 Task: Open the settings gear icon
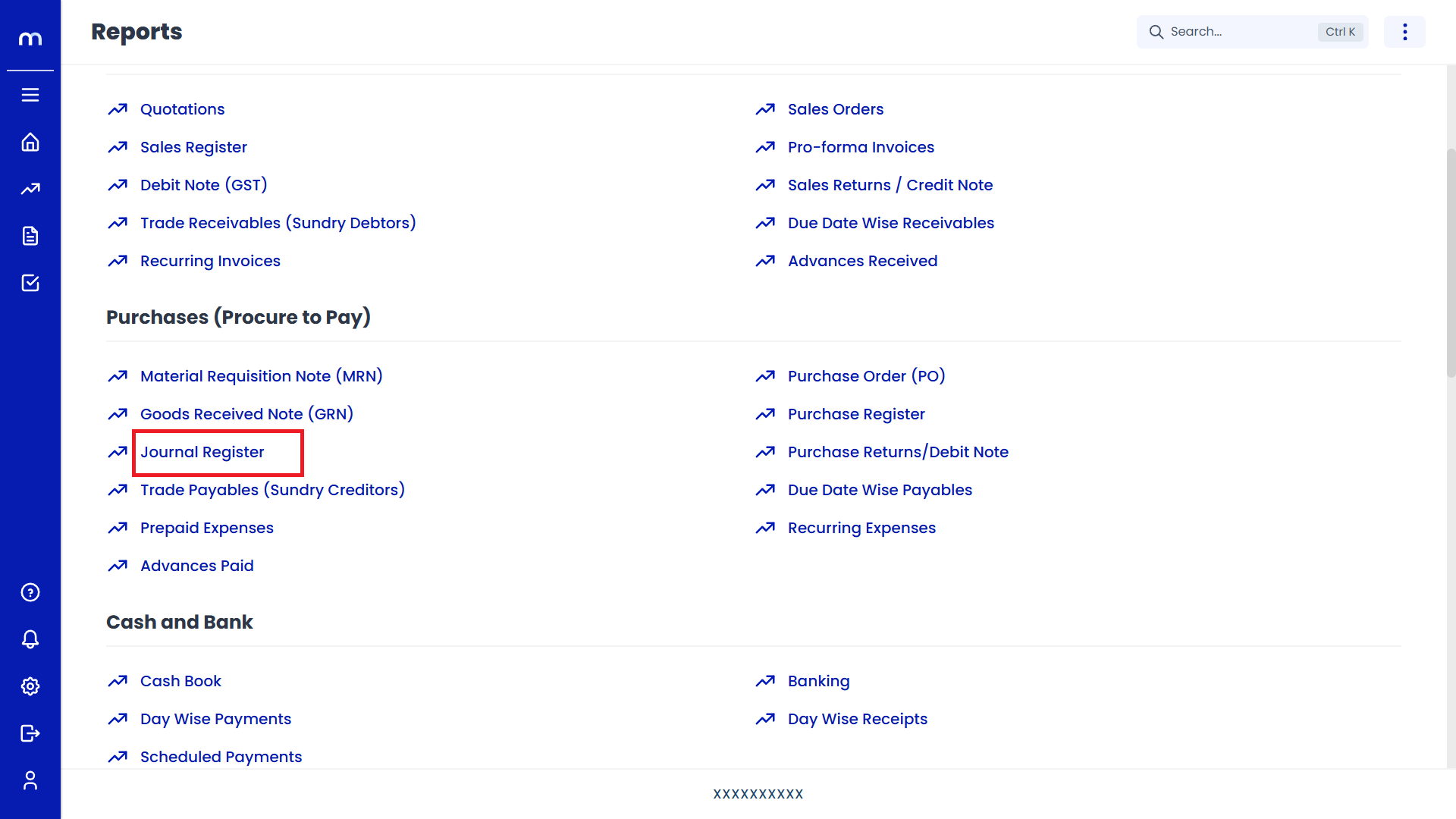coord(30,686)
